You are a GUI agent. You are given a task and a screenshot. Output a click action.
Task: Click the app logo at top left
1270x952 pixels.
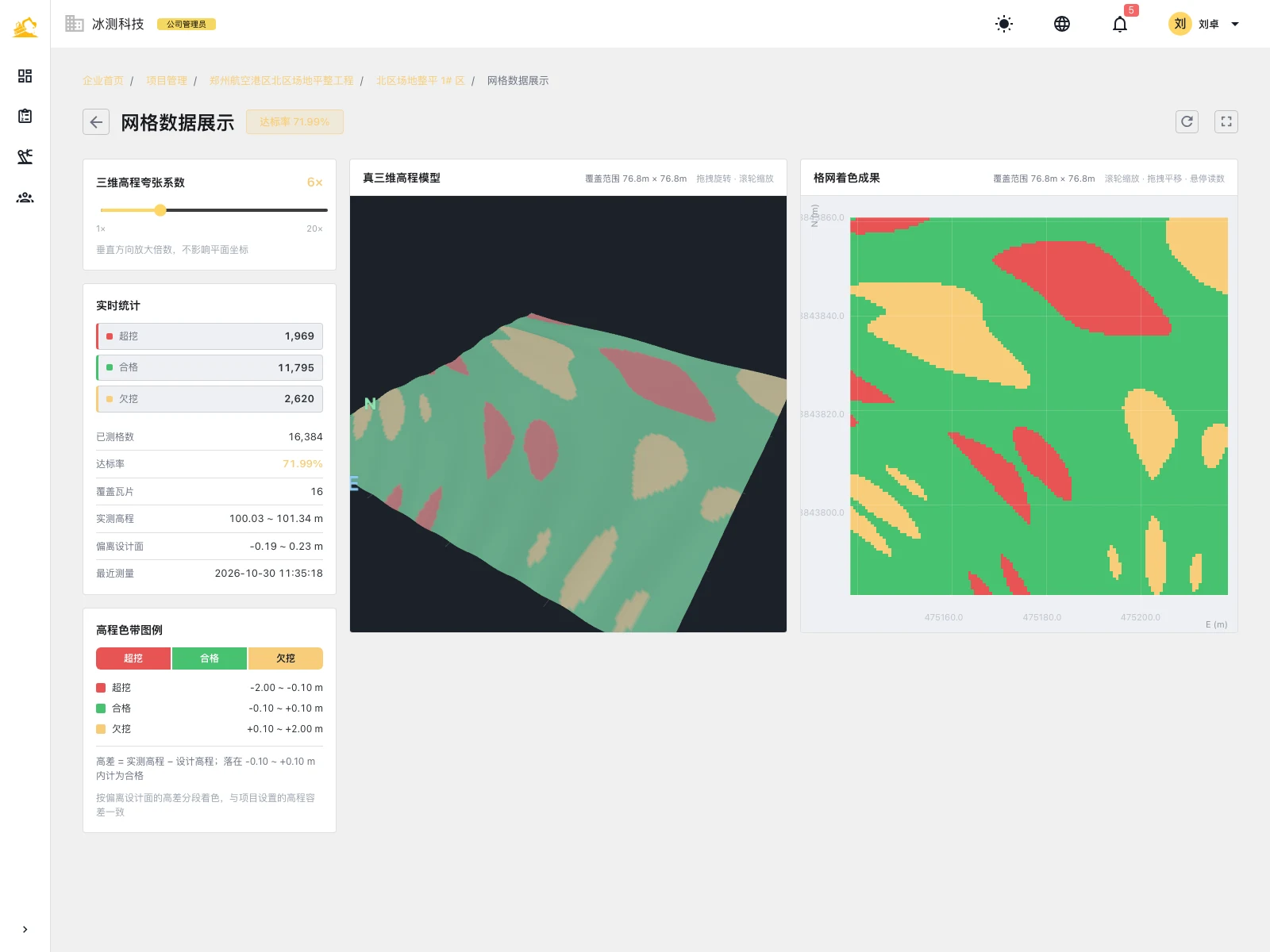click(x=25, y=27)
